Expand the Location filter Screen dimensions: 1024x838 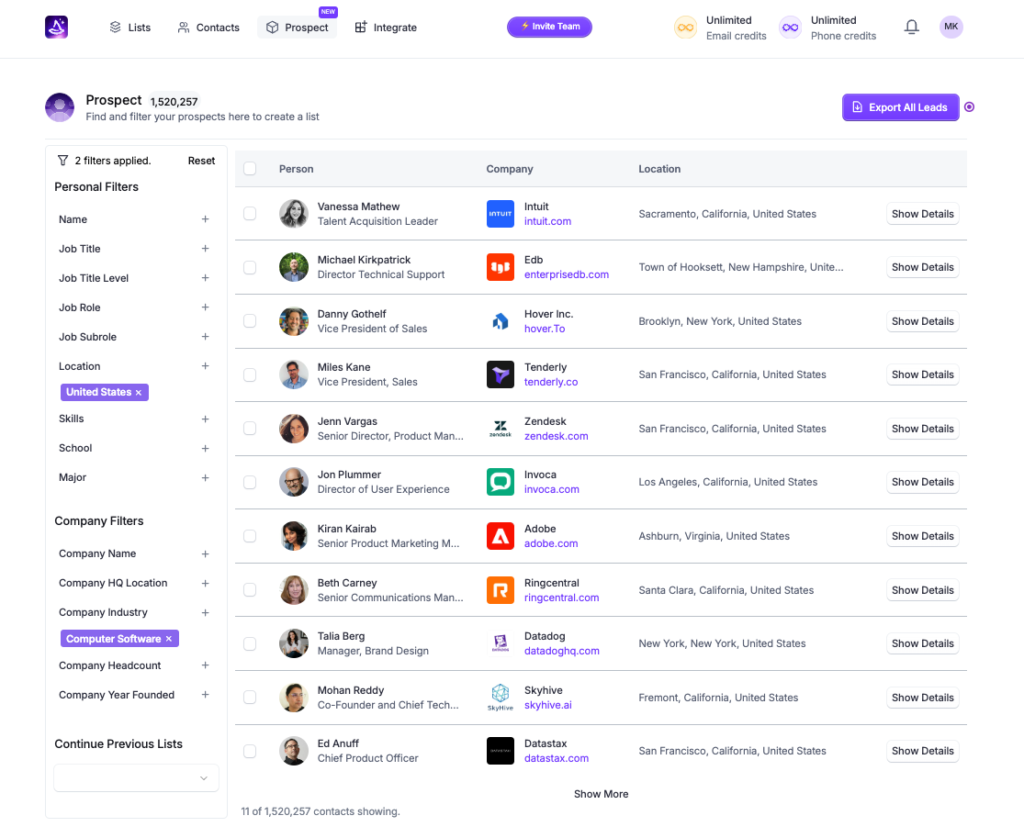205,366
